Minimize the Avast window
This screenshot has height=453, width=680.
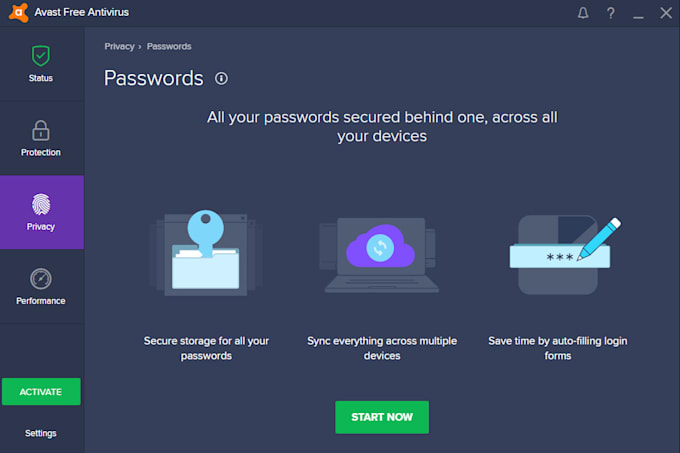point(637,13)
